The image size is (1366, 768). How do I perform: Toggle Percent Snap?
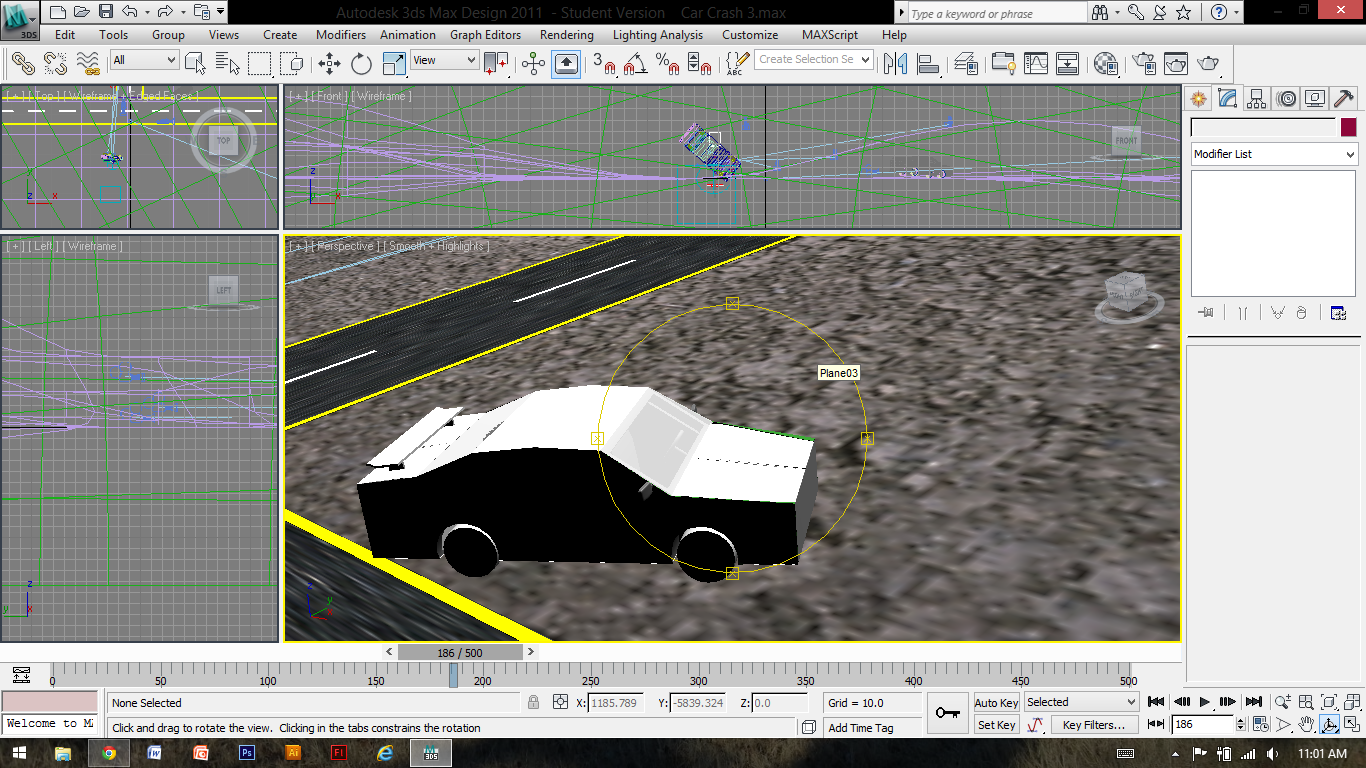point(668,63)
